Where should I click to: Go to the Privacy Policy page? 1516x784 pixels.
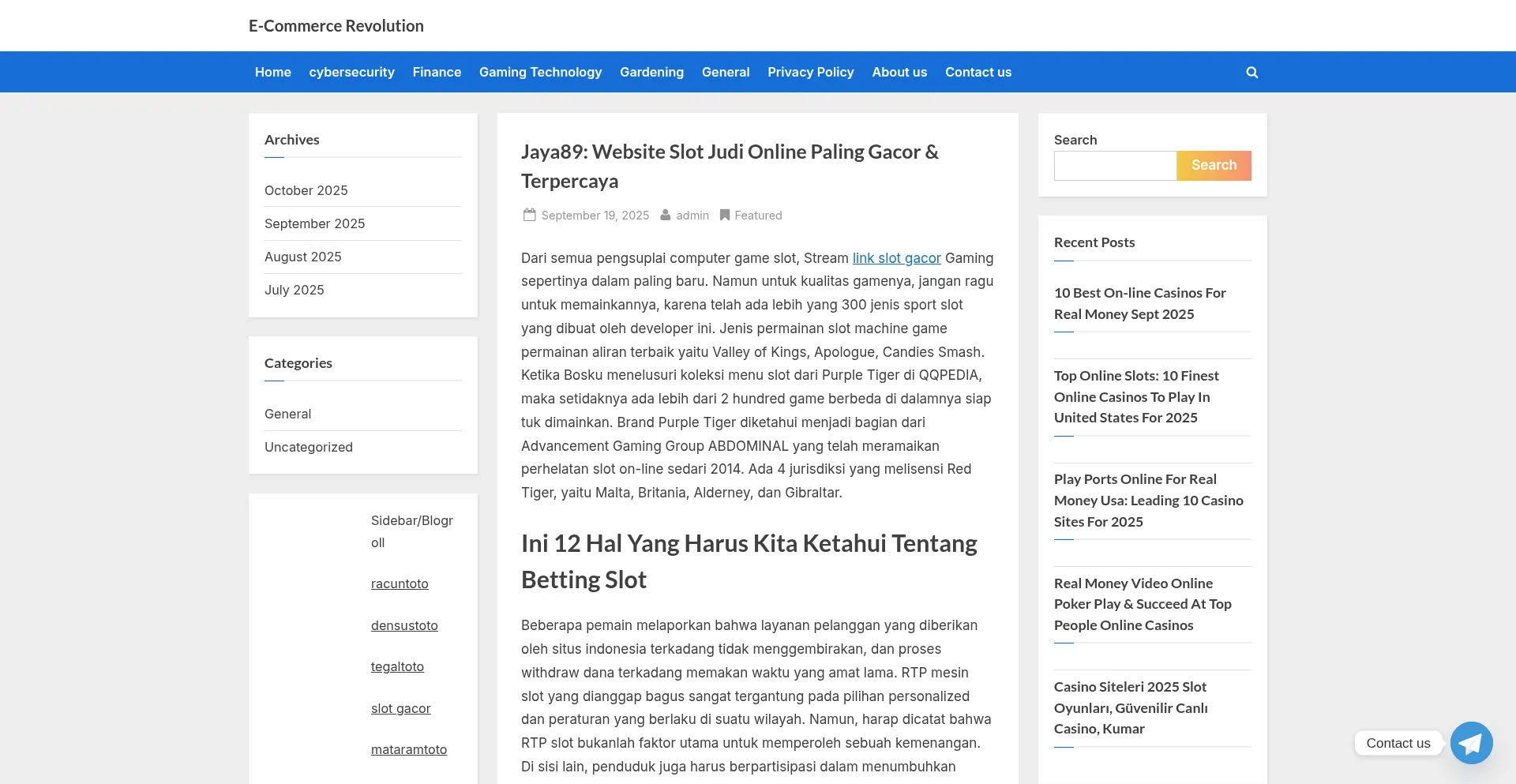pyautogui.click(x=810, y=72)
